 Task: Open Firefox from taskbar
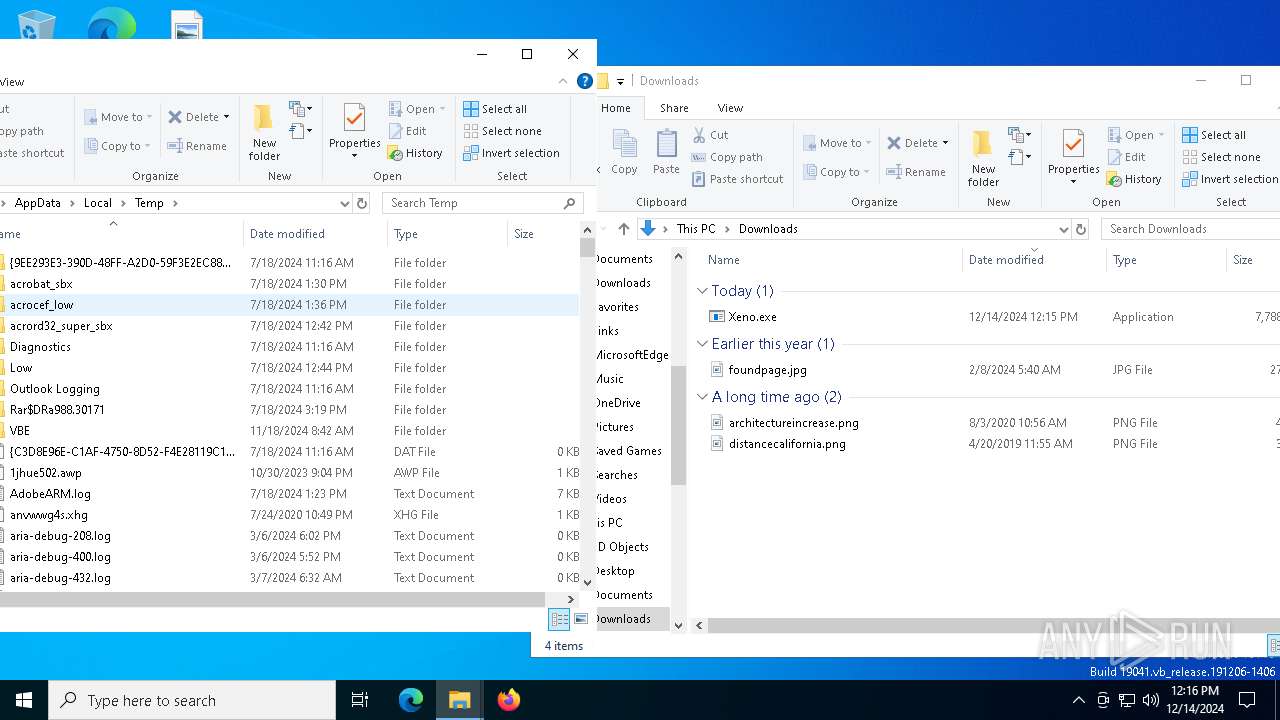[509, 700]
